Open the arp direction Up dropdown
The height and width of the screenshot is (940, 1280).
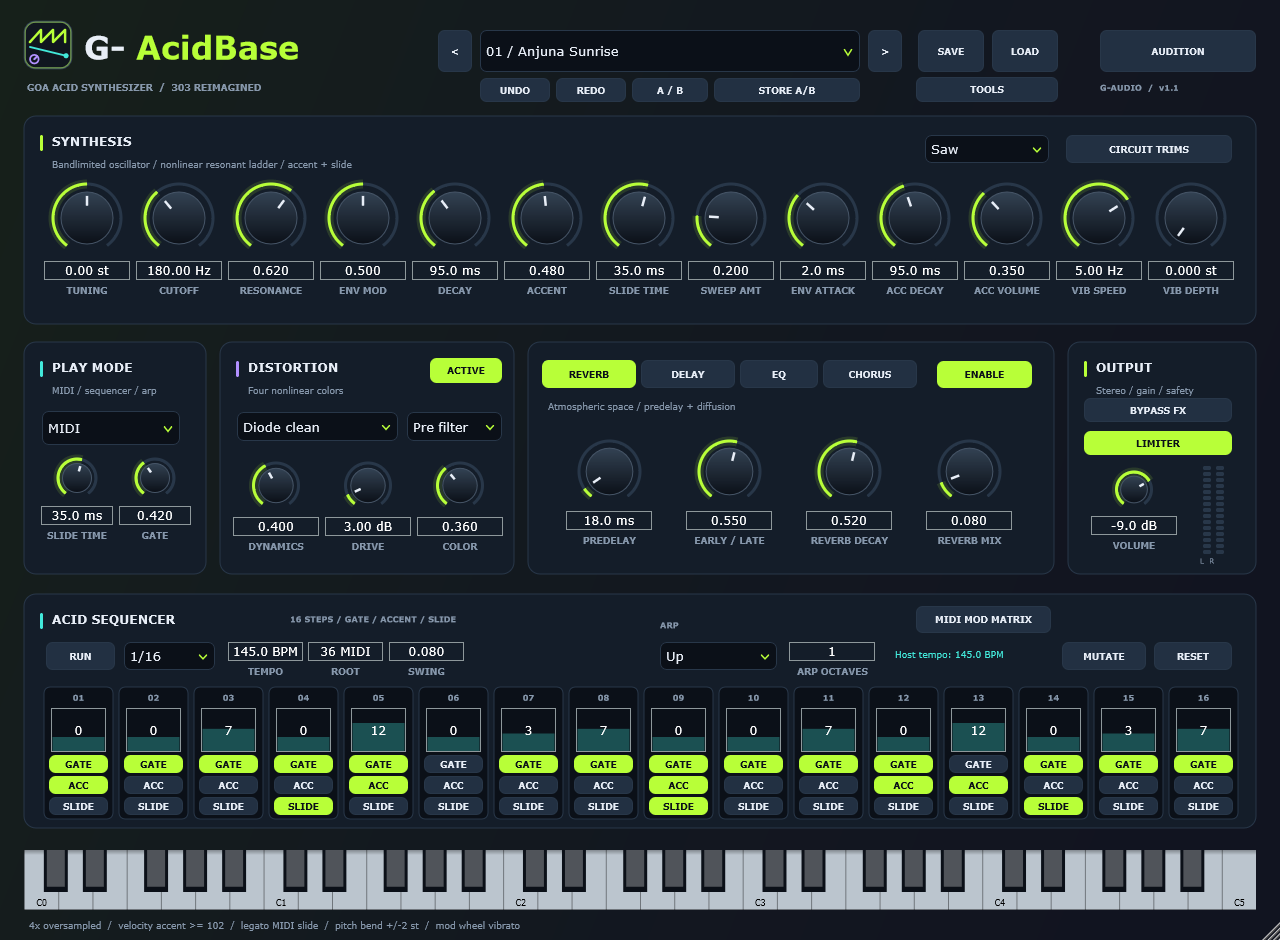[718, 656]
